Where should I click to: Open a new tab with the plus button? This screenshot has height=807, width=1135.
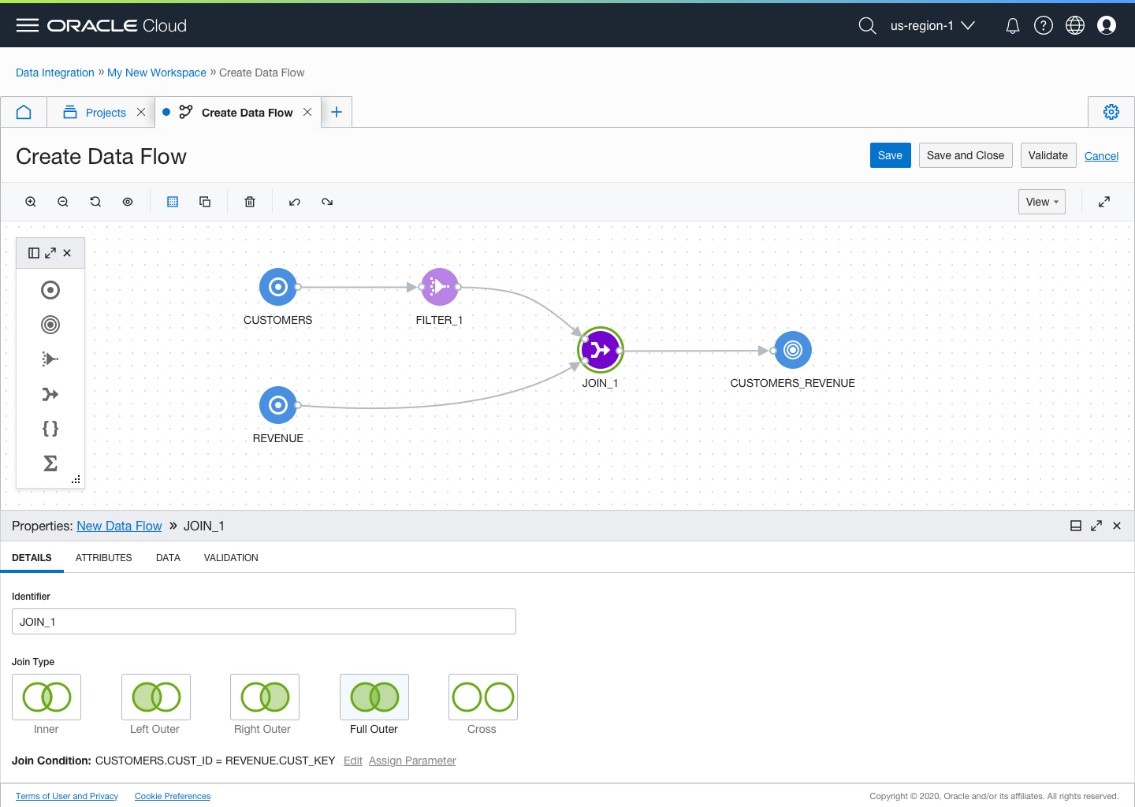tap(336, 111)
